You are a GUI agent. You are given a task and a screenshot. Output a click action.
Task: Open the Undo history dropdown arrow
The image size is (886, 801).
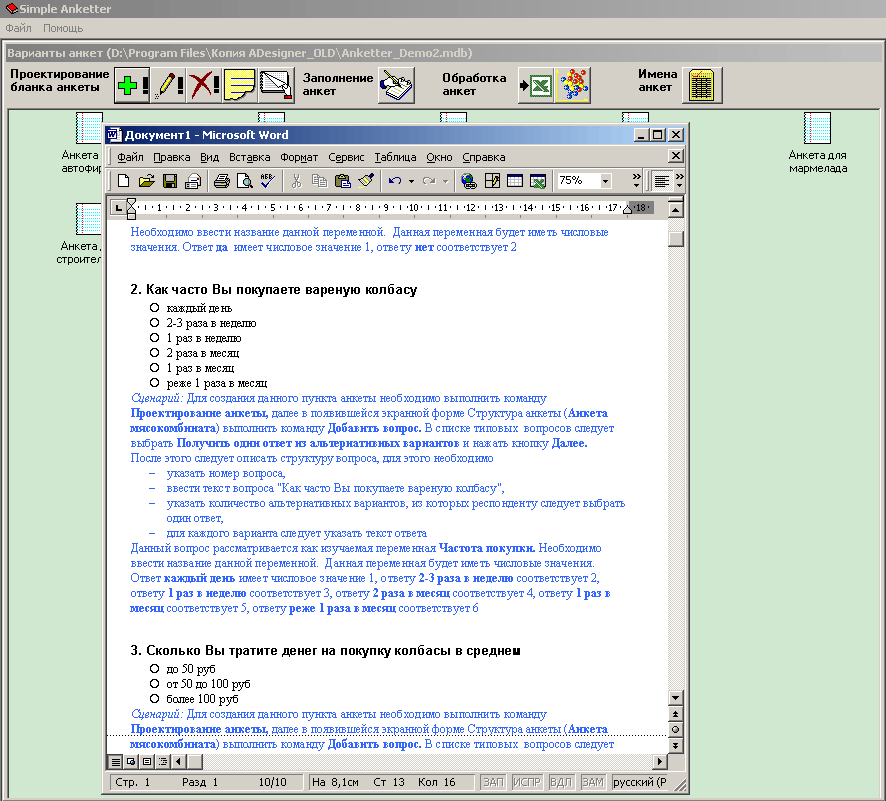[x=411, y=181]
